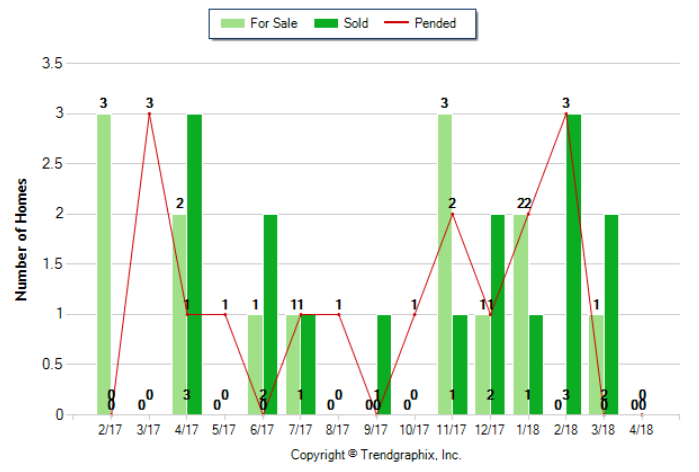Click the For Sale bar for 11/17
The image size is (699, 472).
click(444, 264)
